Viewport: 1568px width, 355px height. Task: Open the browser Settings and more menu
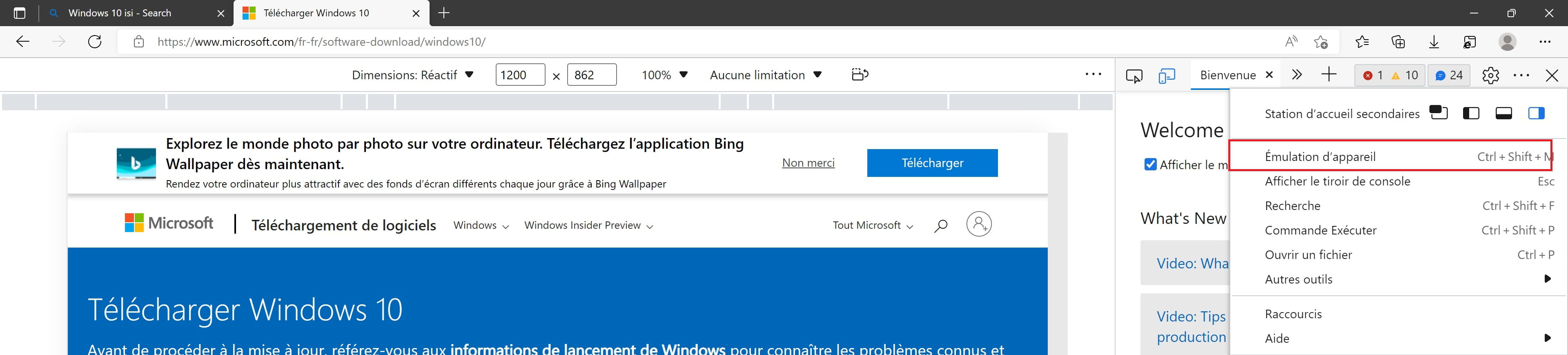[x=1545, y=42]
